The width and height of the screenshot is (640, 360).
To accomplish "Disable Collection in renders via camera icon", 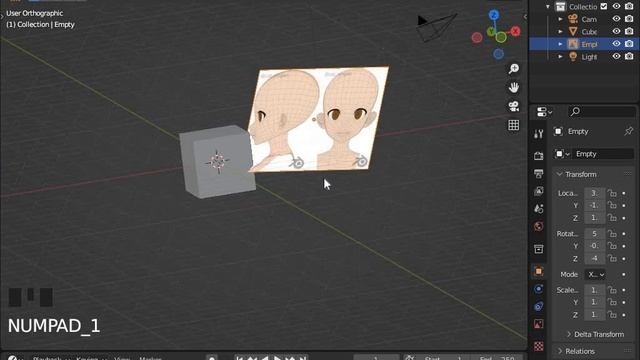I will pos(629,6).
